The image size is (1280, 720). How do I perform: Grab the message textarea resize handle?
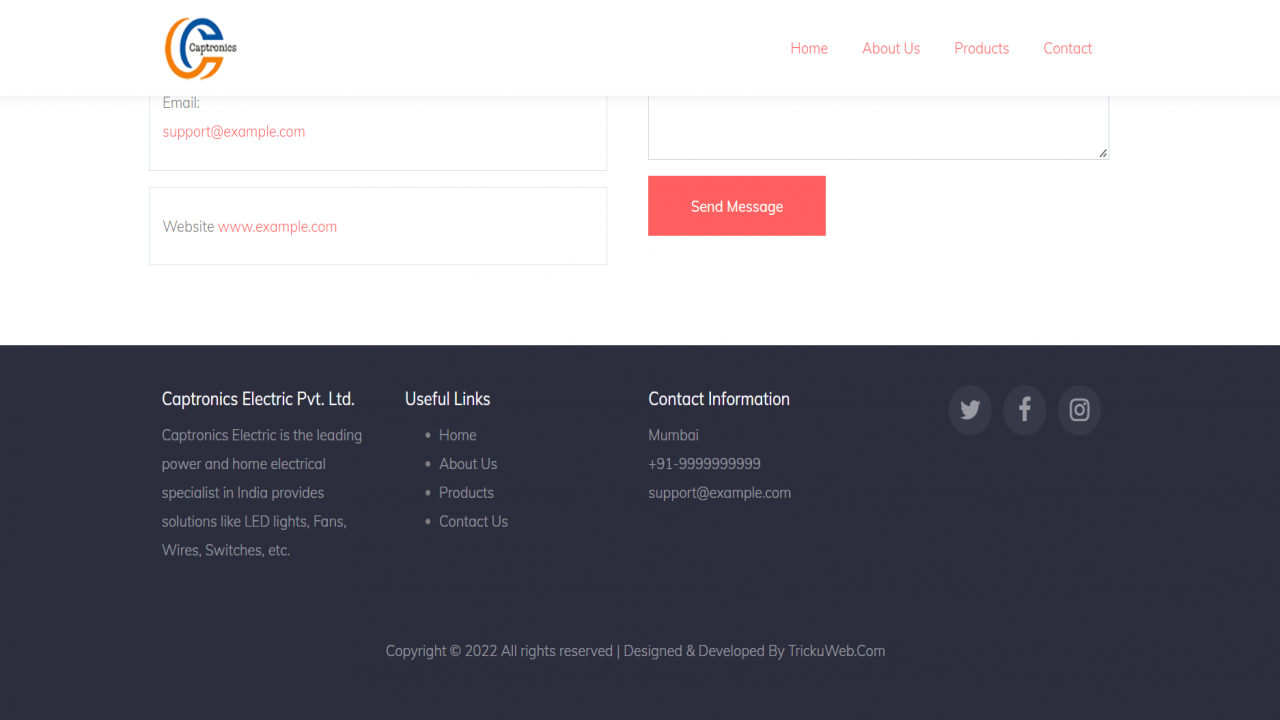point(1103,153)
